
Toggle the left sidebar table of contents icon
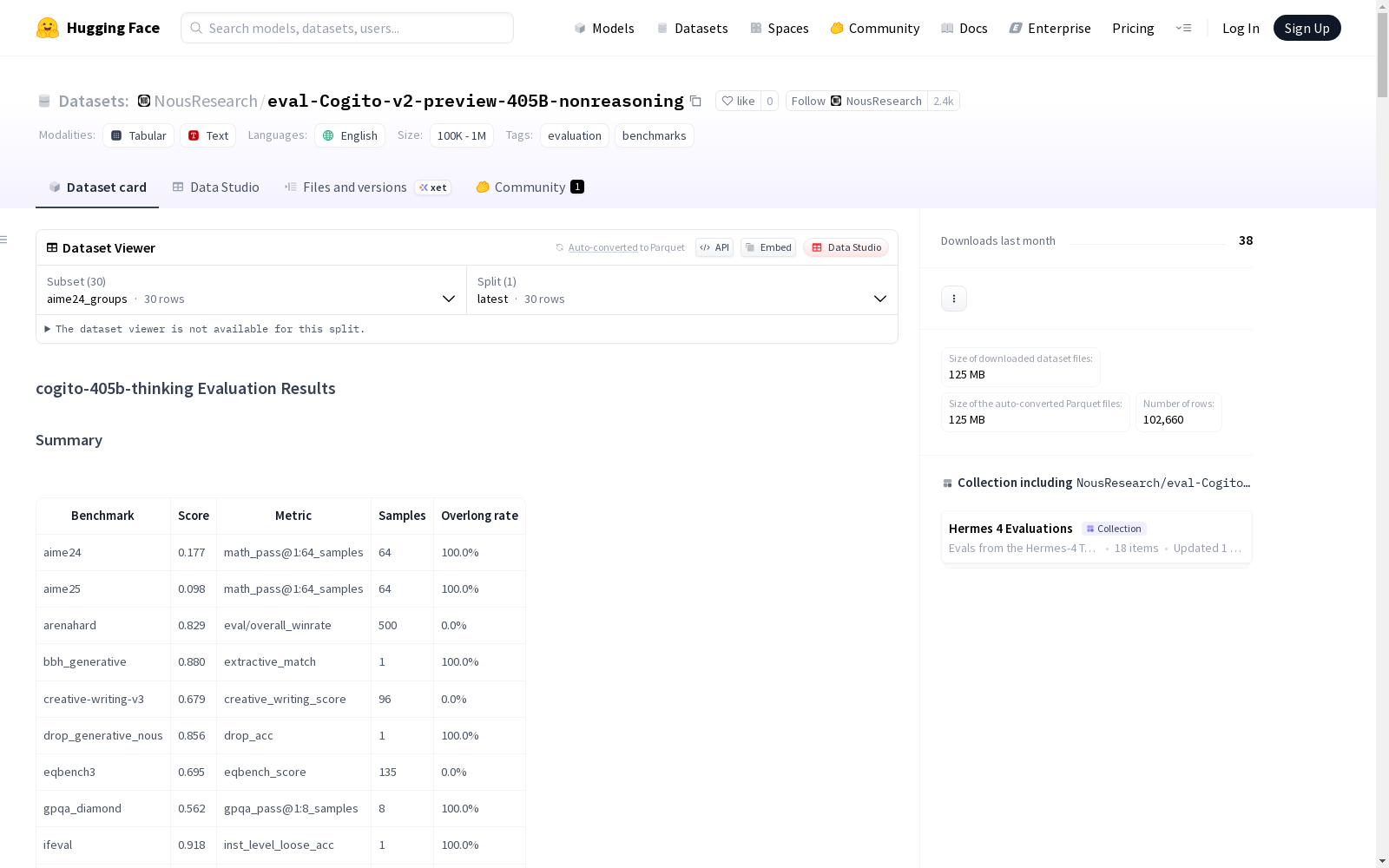pos(4,240)
